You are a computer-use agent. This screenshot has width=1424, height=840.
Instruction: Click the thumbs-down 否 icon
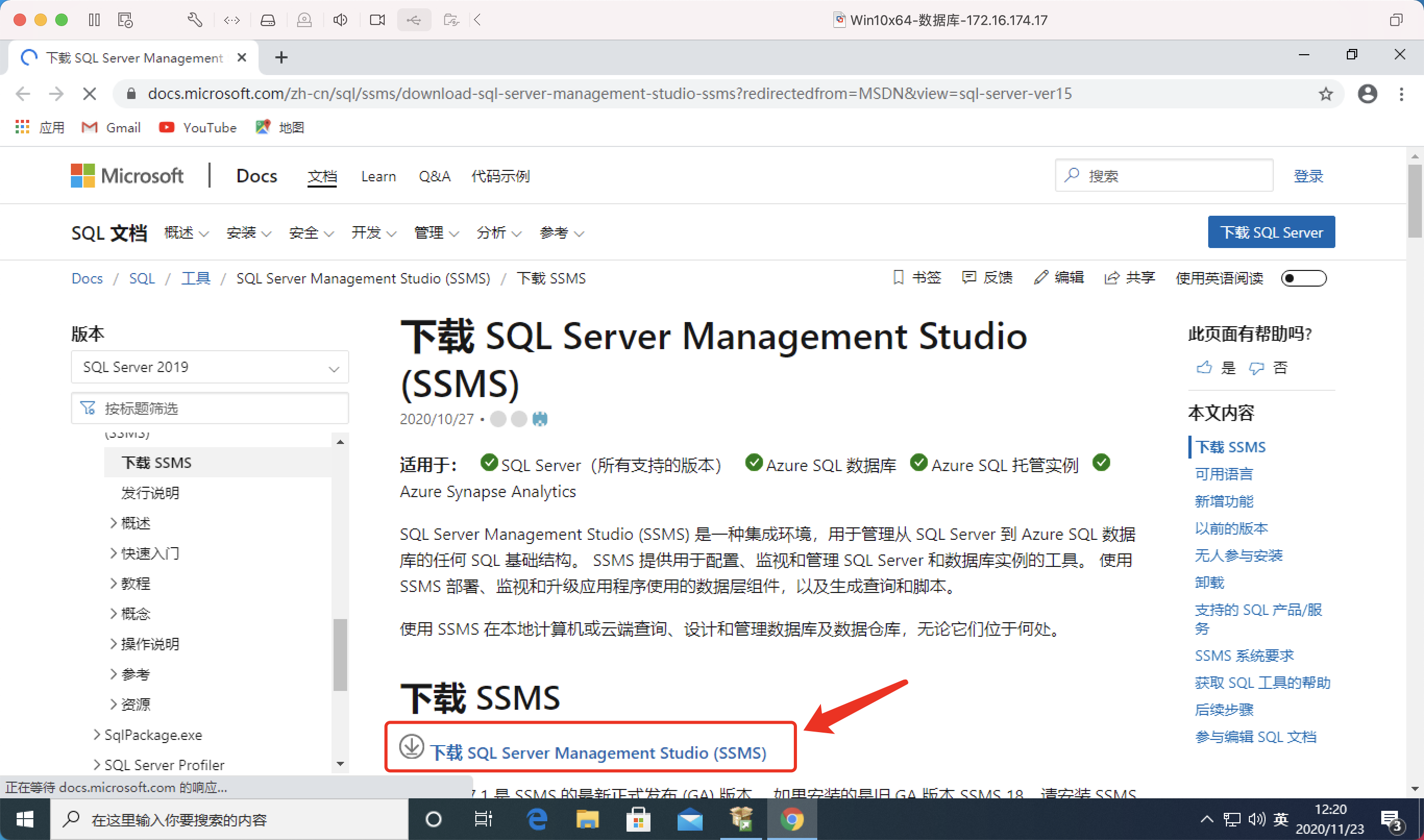1256,368
